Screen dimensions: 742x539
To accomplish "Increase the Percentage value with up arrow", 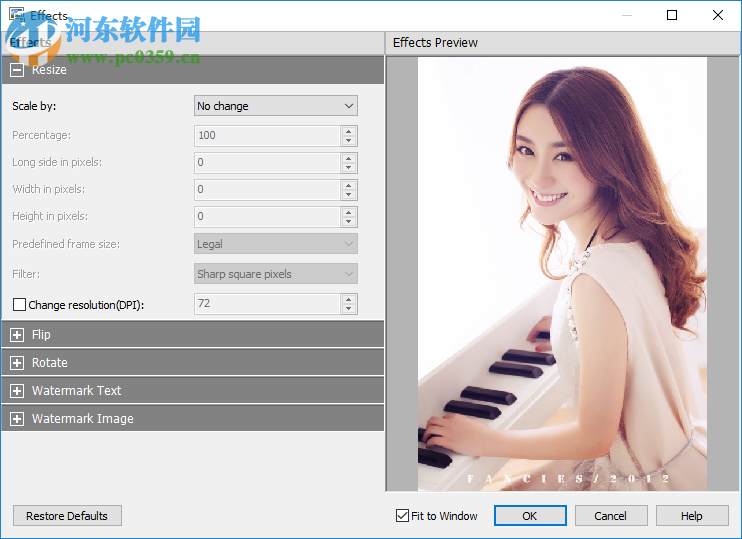I will (349, 131).
